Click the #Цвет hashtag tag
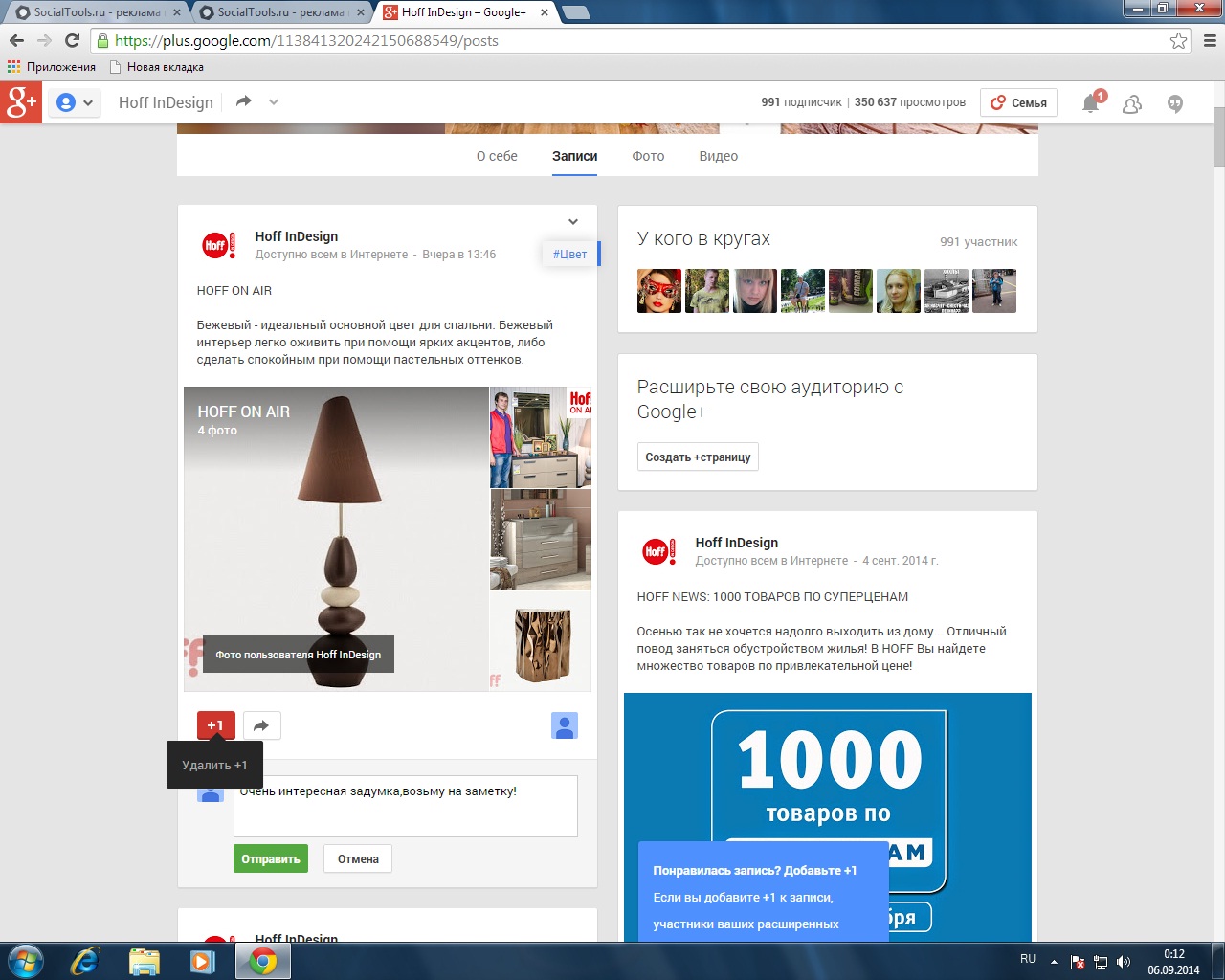This screenshot has width=1225, height=980. pyautogui.click(x=570, y=254)
